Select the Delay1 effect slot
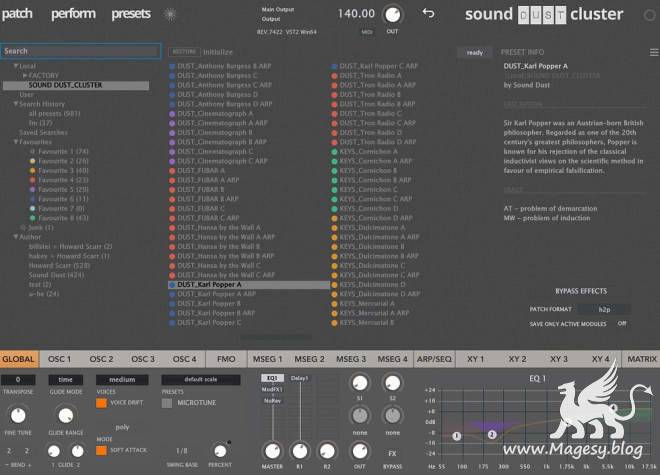 coord(299,378)
